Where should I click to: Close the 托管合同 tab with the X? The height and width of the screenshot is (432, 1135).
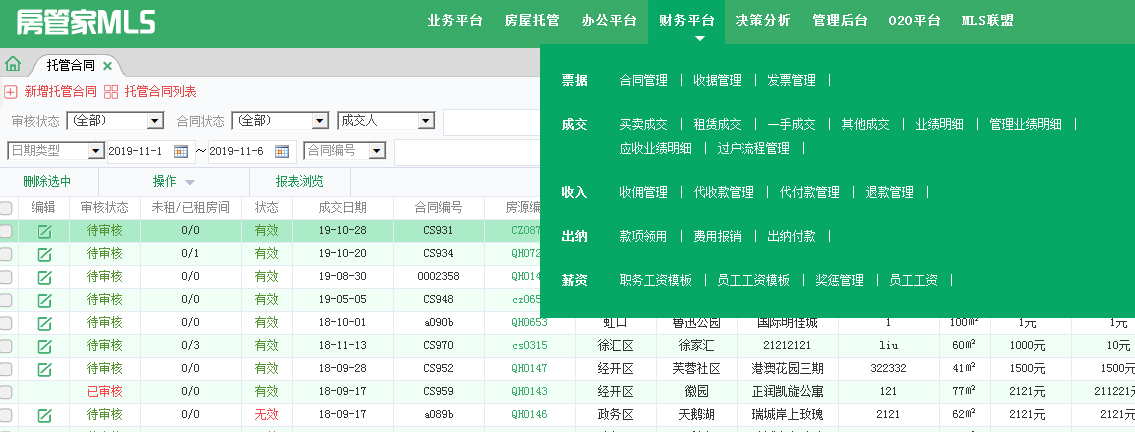[107, 66]
